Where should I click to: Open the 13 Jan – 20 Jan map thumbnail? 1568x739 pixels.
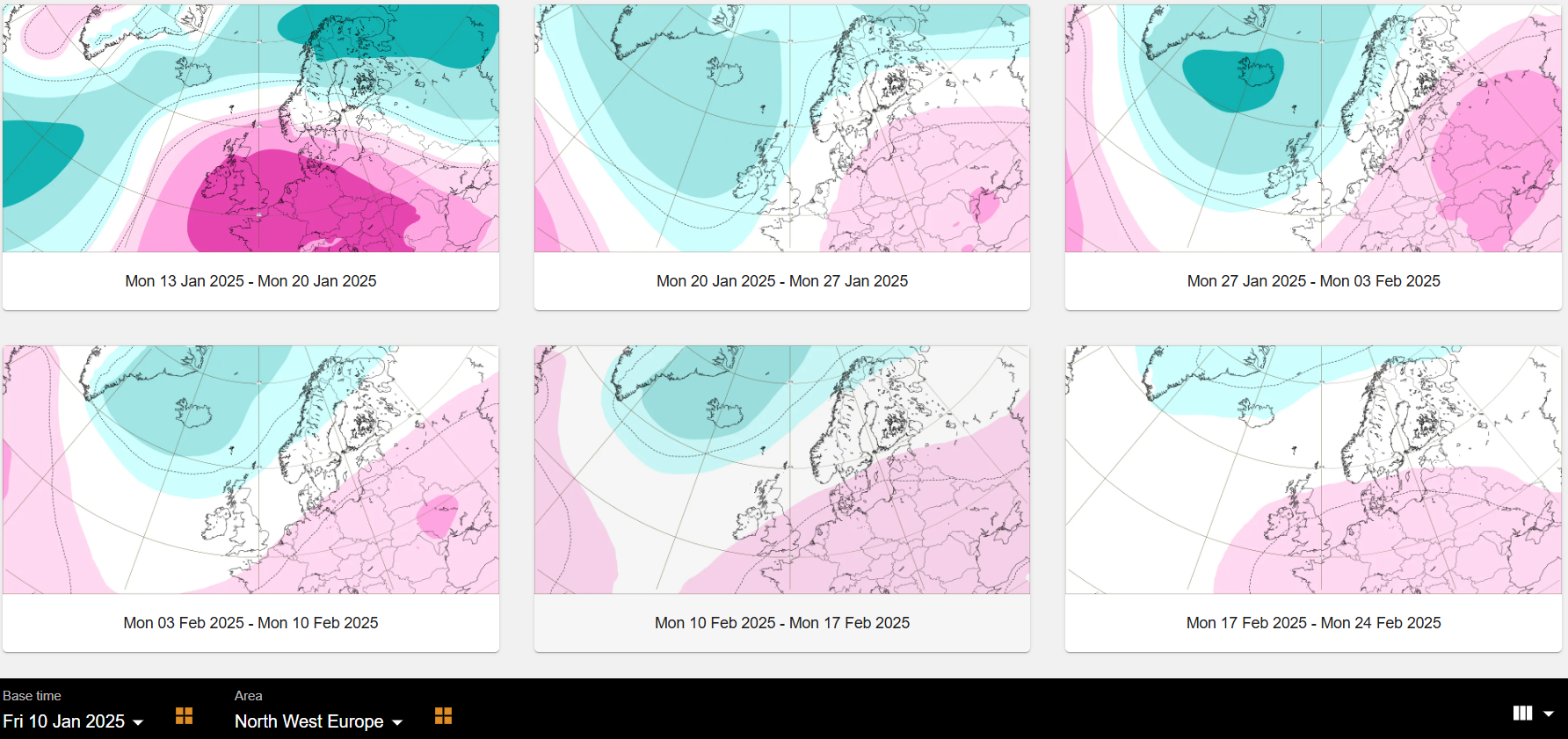(x=250, y=128)
